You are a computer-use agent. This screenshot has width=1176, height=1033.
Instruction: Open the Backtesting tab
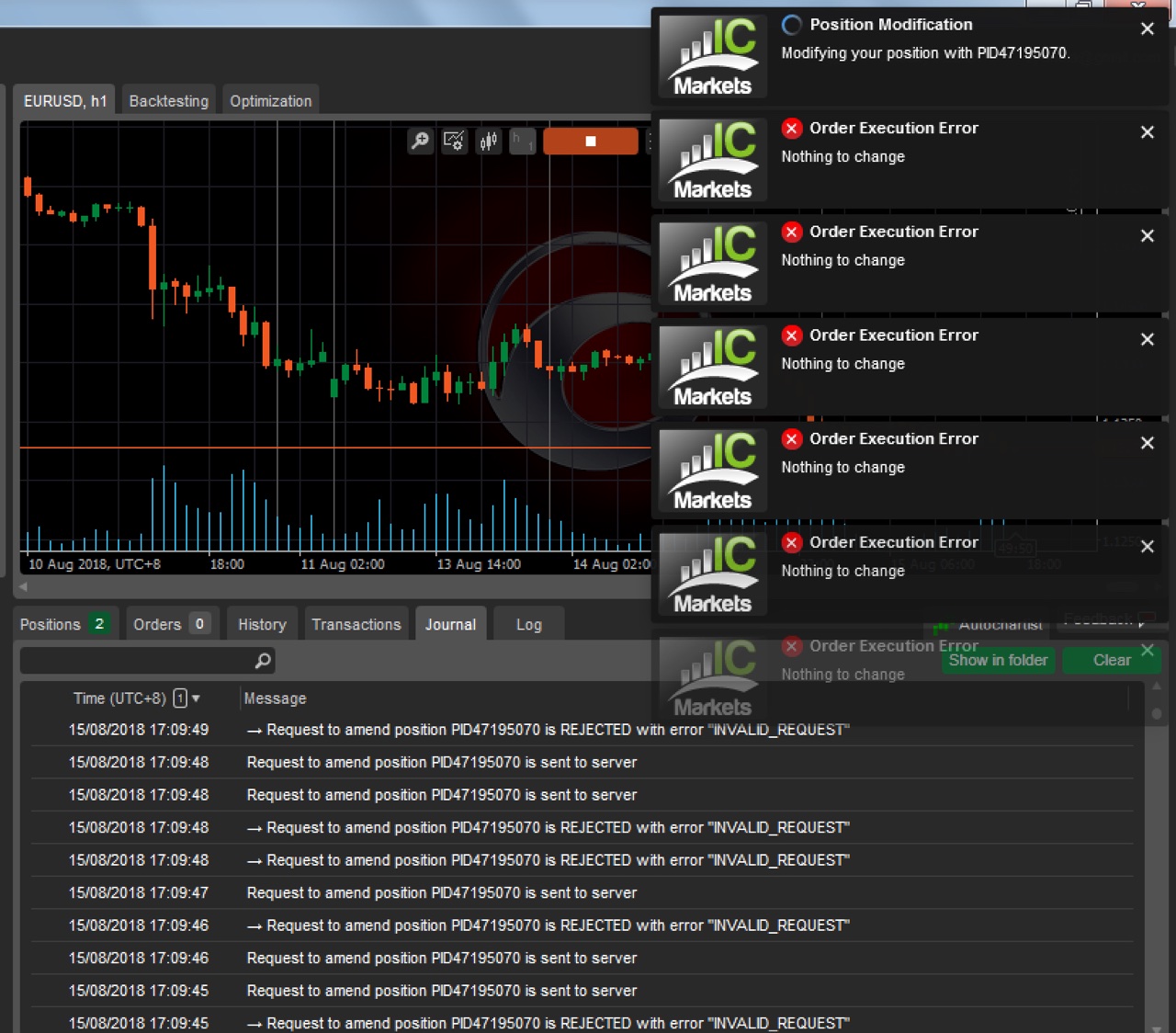[169, 101]
